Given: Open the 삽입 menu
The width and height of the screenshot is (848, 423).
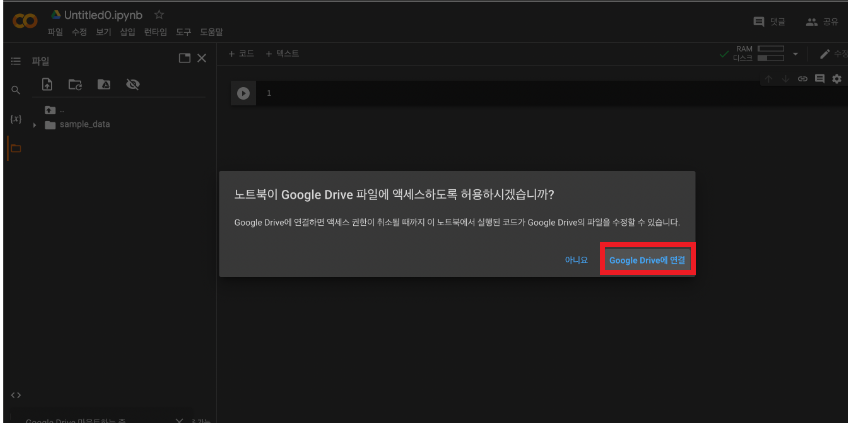Looking at the screenshot, I should point(128,32).
